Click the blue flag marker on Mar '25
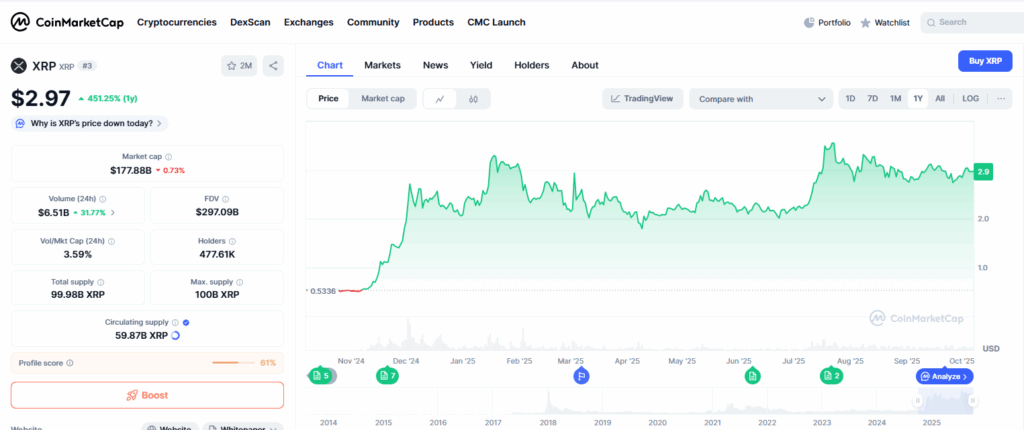Image resolution: width=1024 pixels, height=430 pixels. (581, 376)
